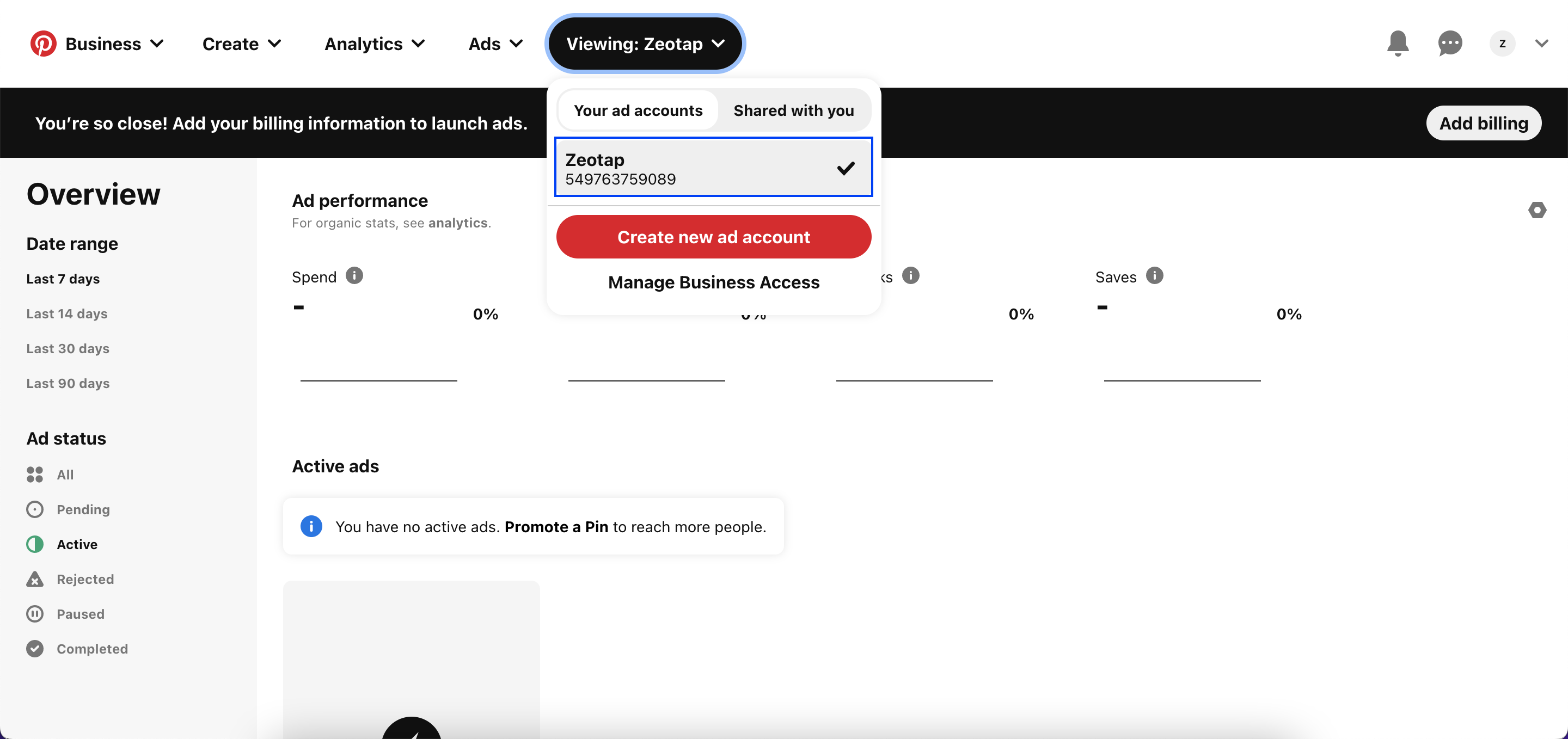1568x739 pixels.
Task: Expand the Create dropdown menu
Action: click(x=242, y=44)
